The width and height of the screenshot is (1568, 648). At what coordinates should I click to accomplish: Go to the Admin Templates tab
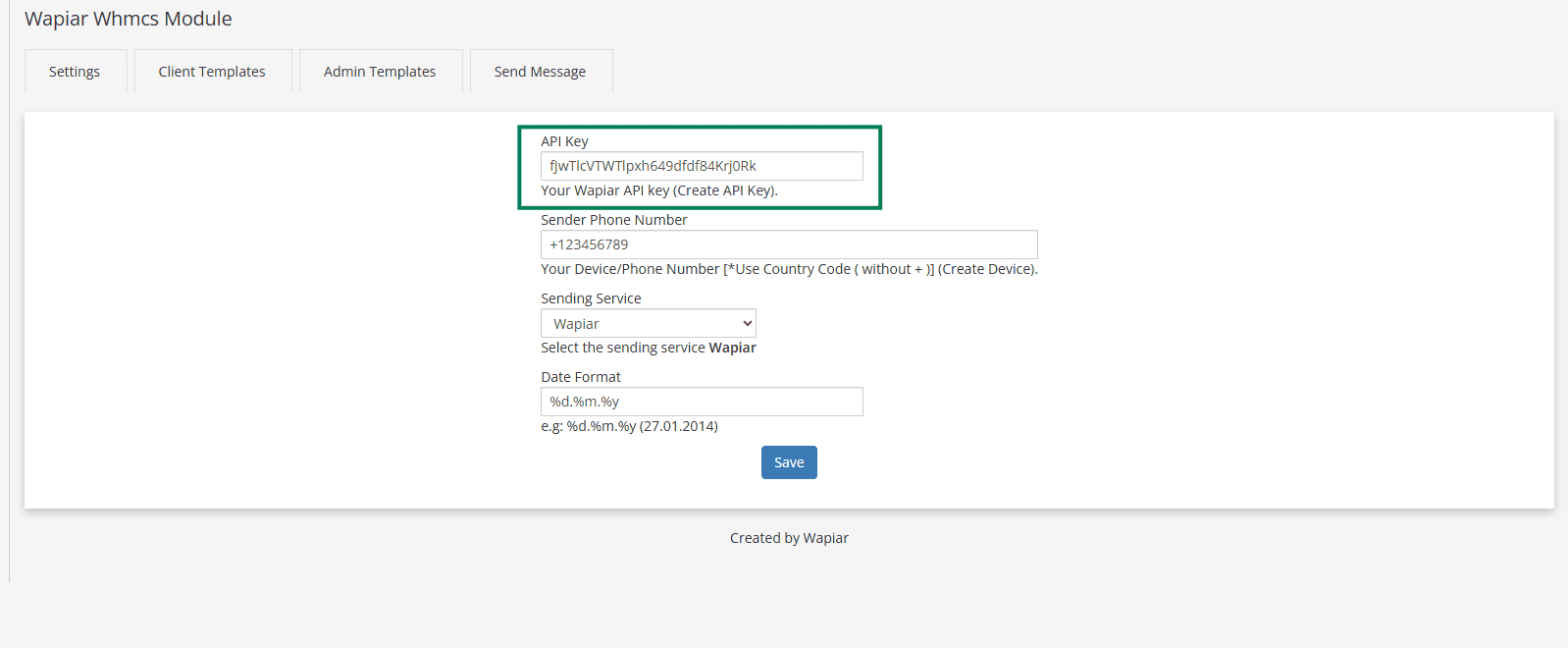[380, 72]
